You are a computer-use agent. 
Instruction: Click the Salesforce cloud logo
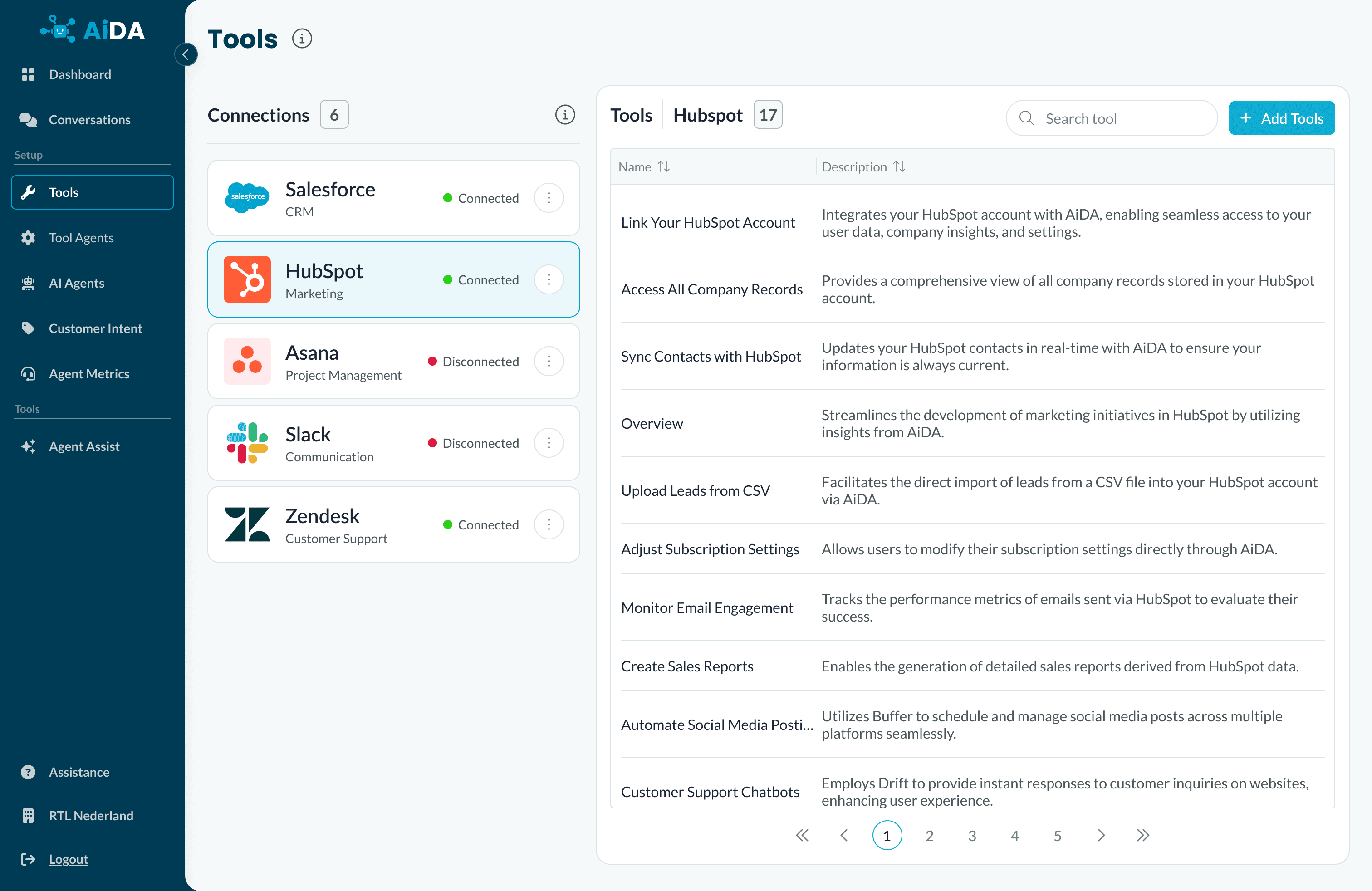click(247, 197)
